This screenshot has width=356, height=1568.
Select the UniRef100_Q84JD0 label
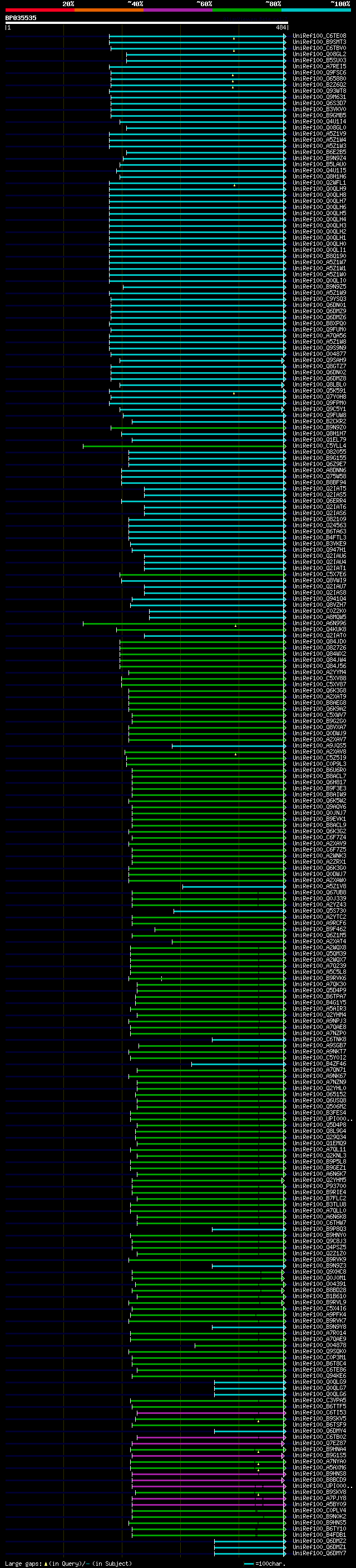(x=319, y=641)
